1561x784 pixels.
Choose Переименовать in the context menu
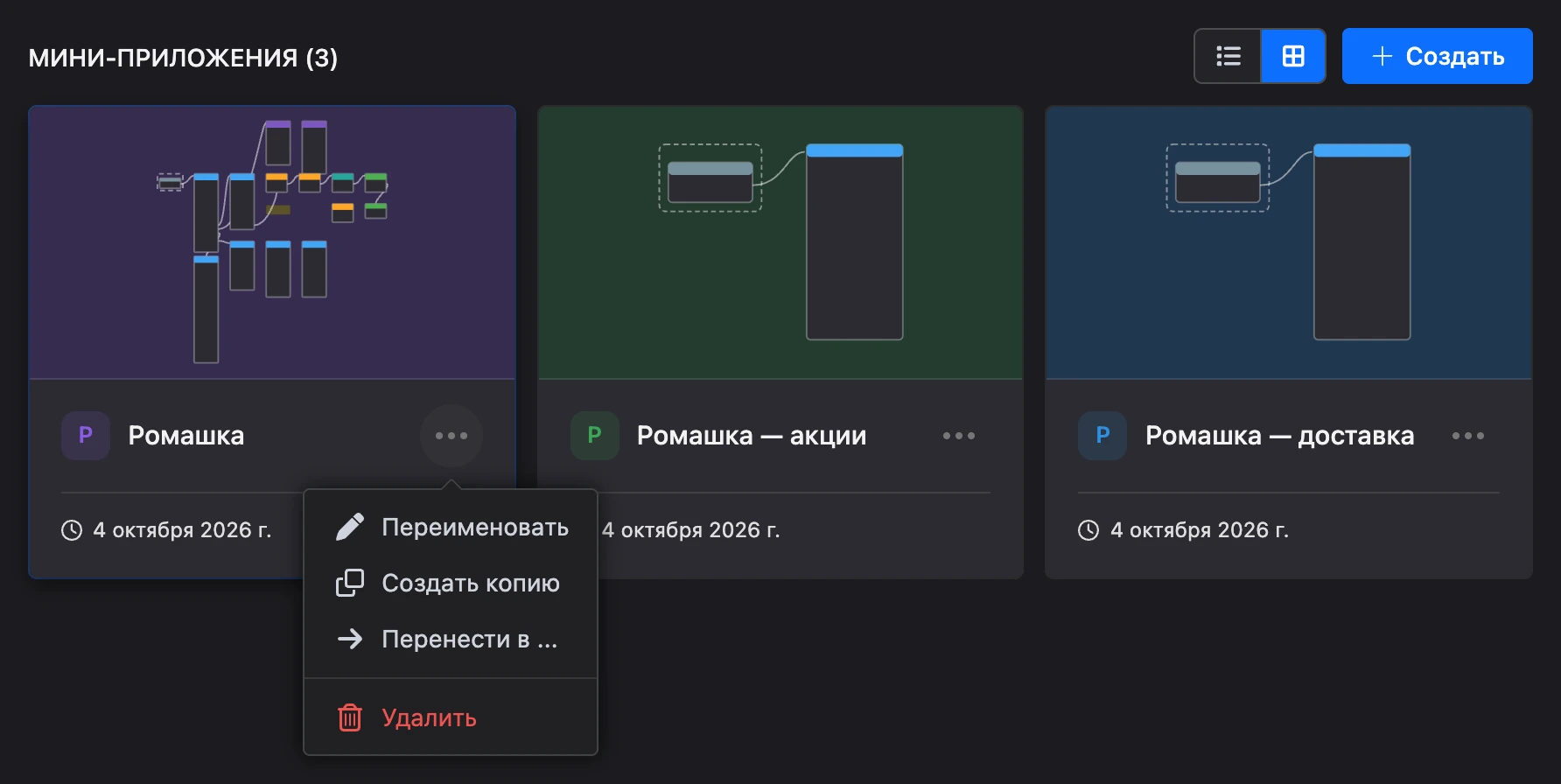coord(451,528)
